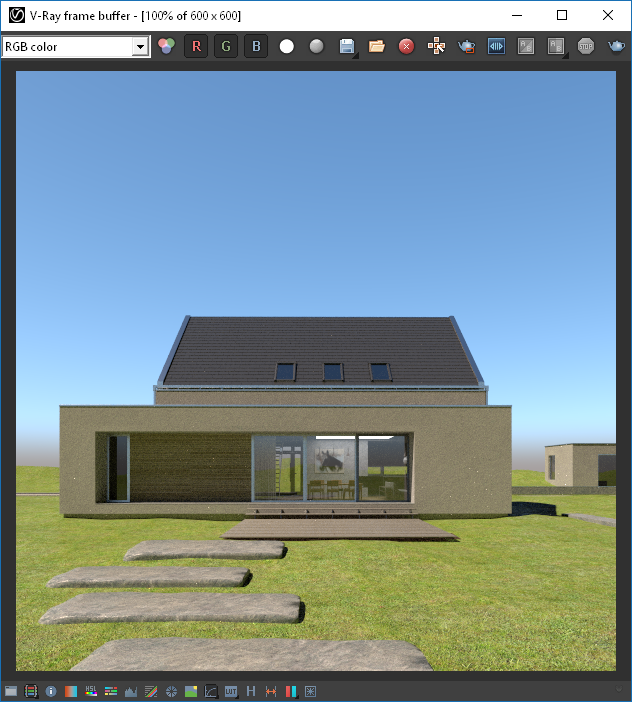Image resolution: width=632 pixels, height=702 pixels.
Task: Toggle curve correction (diagonal stripes)
Action: 151,691
